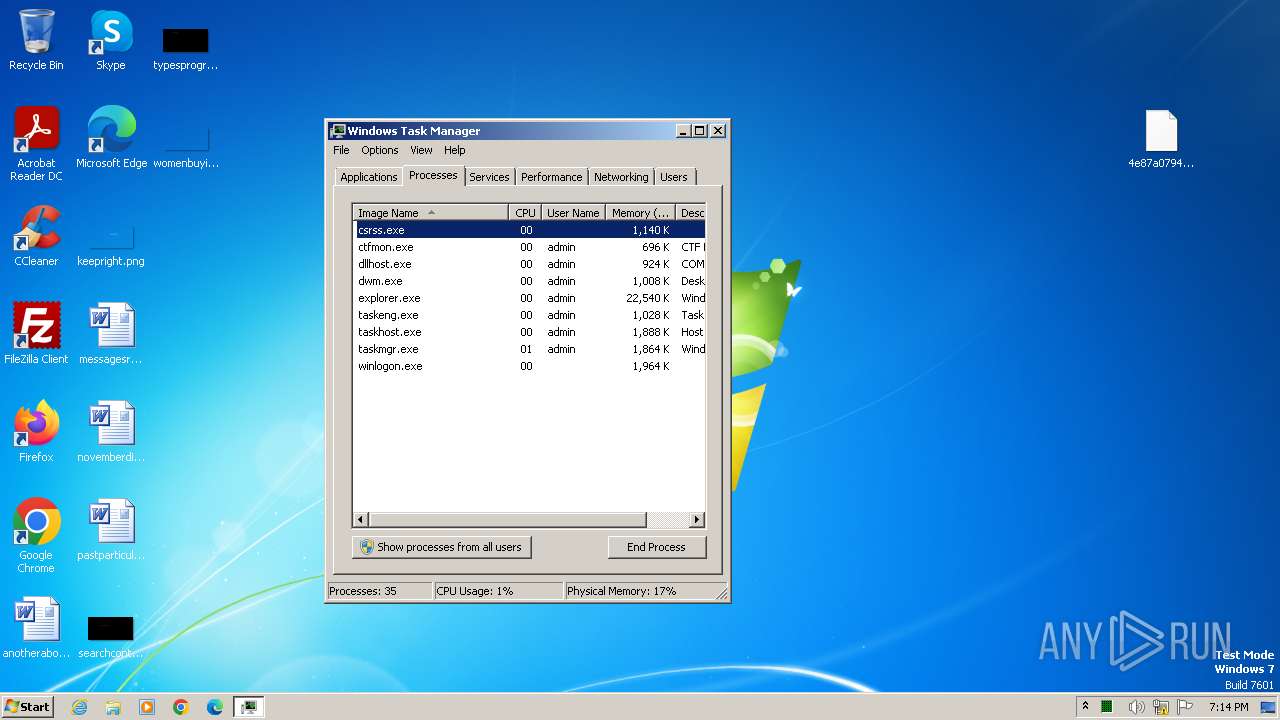Sort by Image Name column header
This screenshot has height=720, width=1280.
pyautogui.click(x=431, y=213)
